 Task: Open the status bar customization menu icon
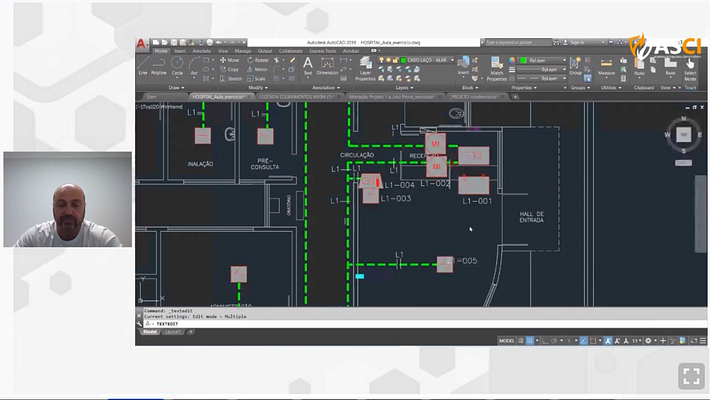[x=703, y=341]
